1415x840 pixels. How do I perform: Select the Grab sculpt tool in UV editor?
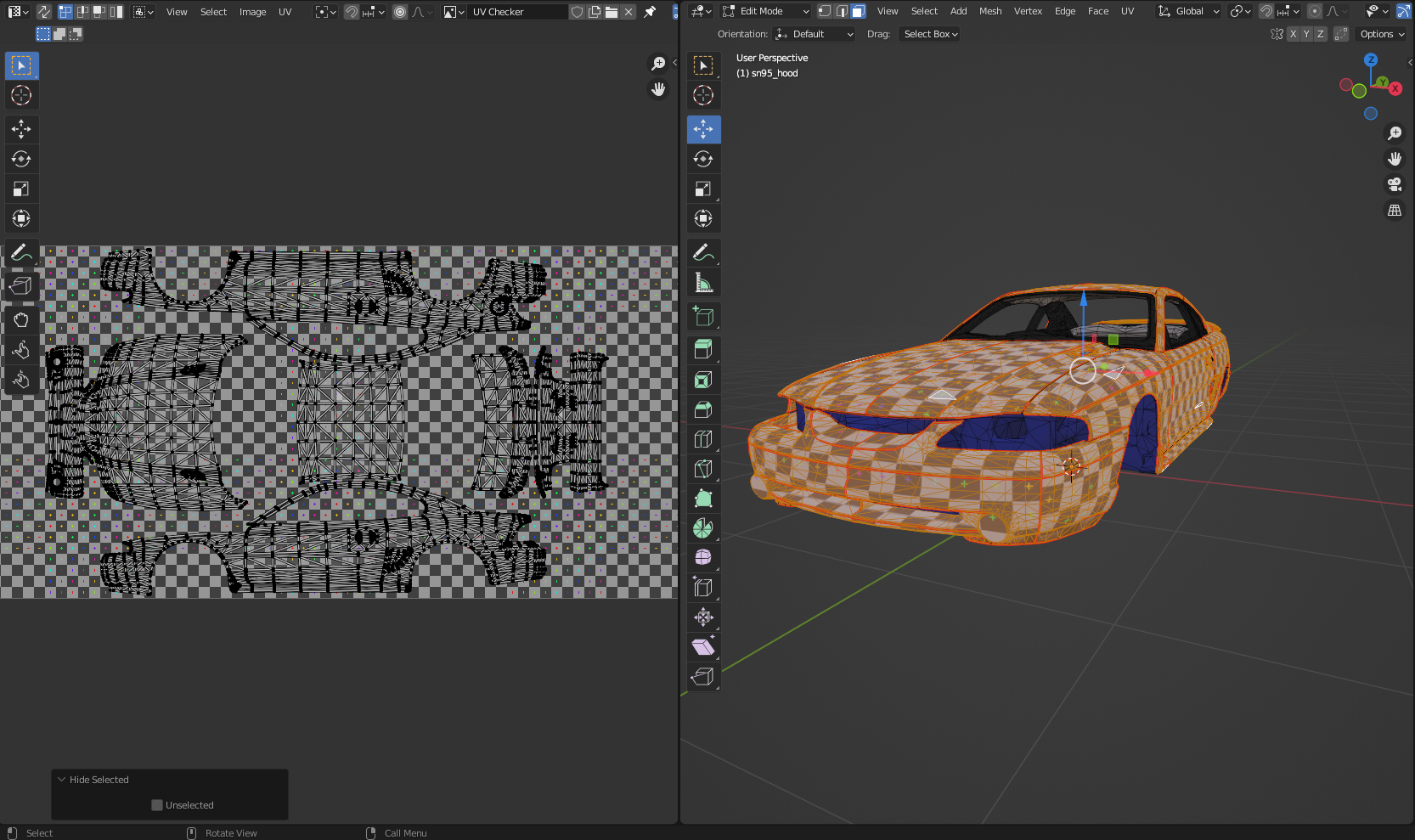coord(21,320)
